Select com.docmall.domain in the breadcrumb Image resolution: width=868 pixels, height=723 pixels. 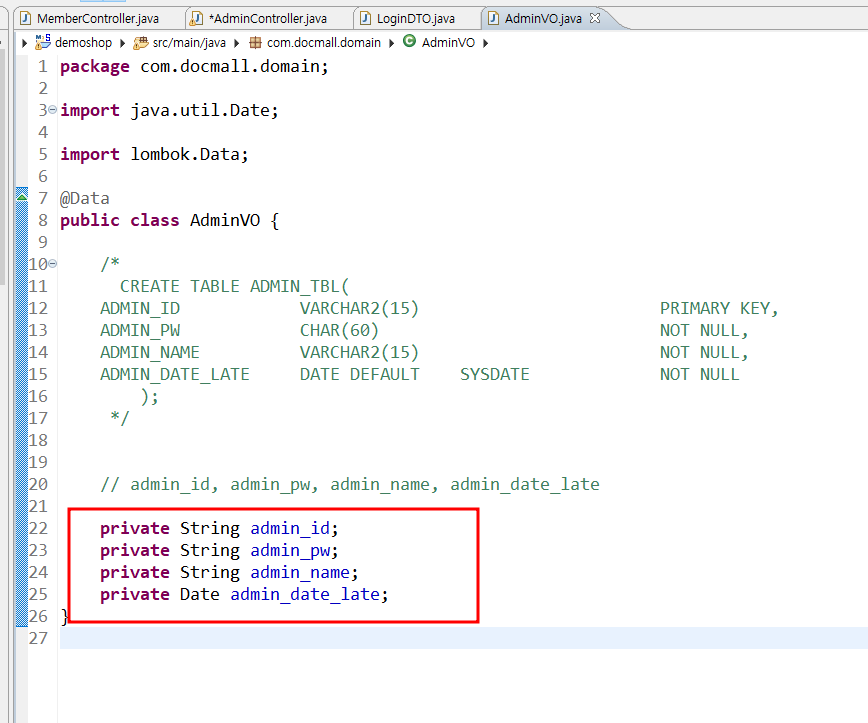(323, 43)
